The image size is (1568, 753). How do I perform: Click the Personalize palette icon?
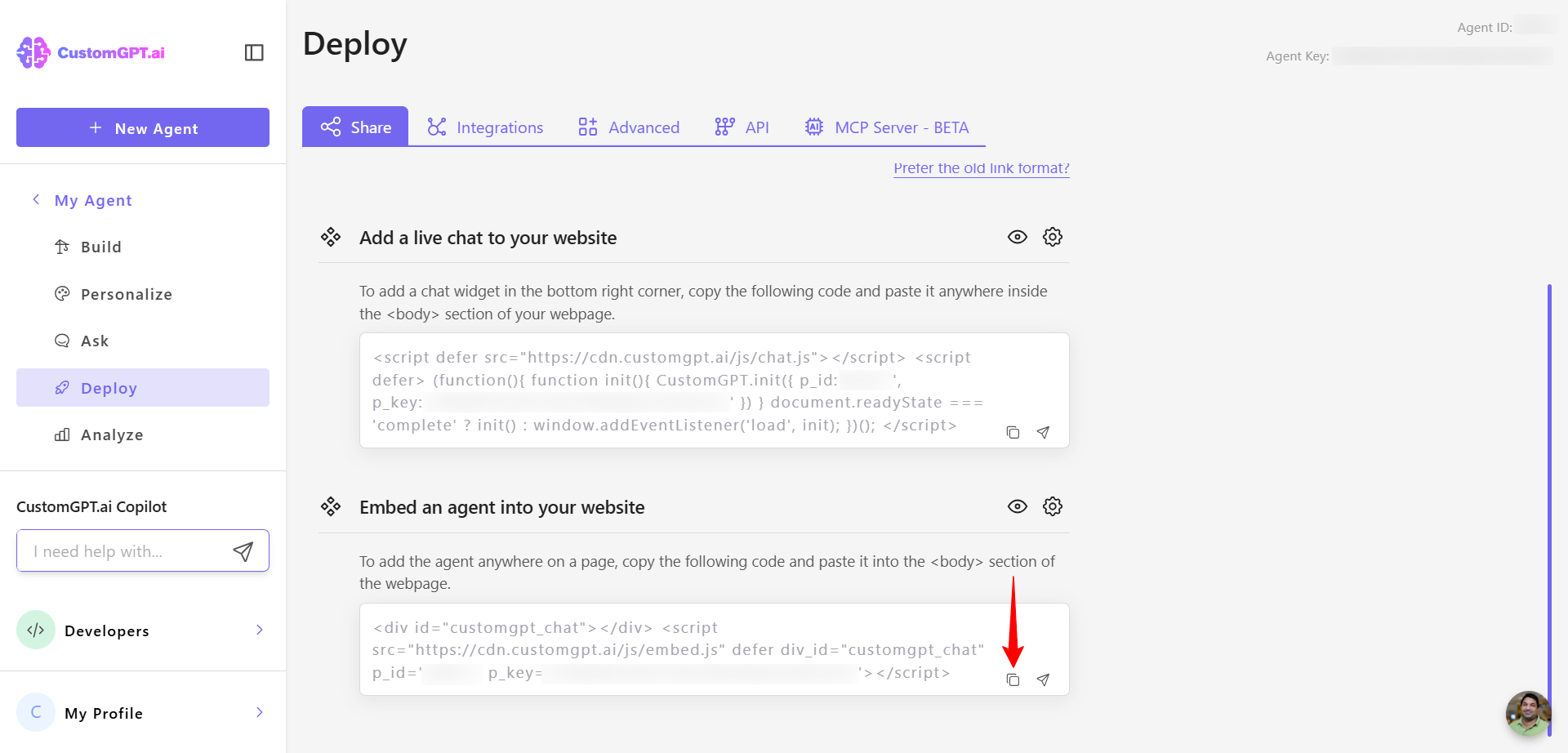(x=62, y=293)
